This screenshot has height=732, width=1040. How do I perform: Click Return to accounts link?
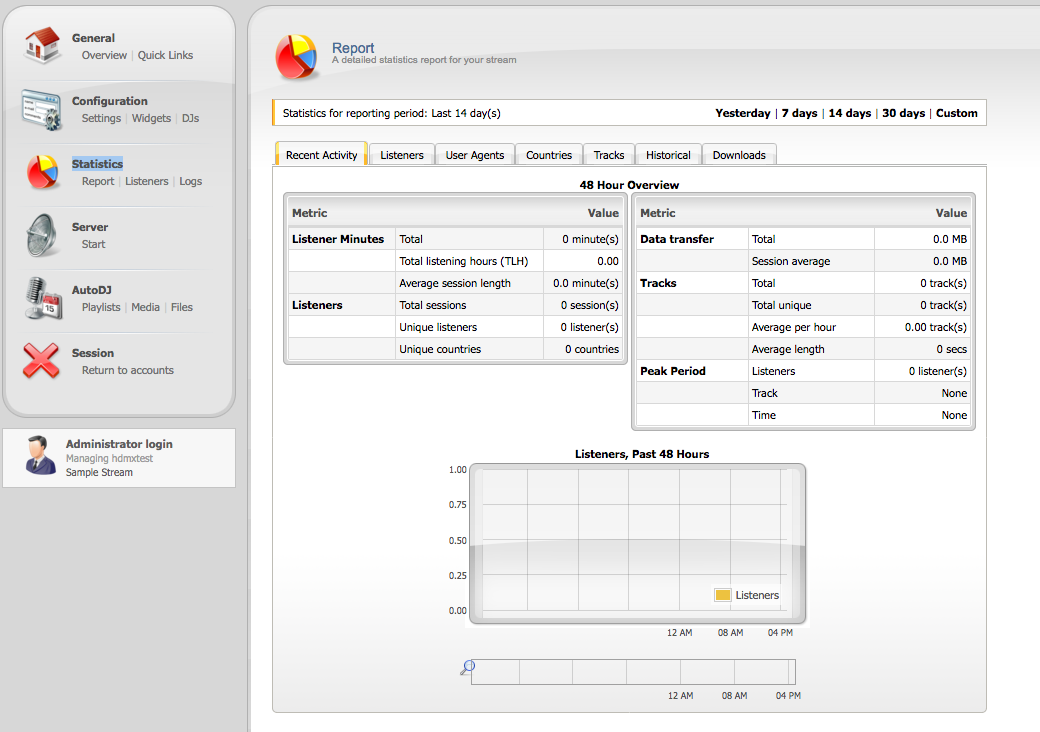pyautogui.click(x=128, y=370)
